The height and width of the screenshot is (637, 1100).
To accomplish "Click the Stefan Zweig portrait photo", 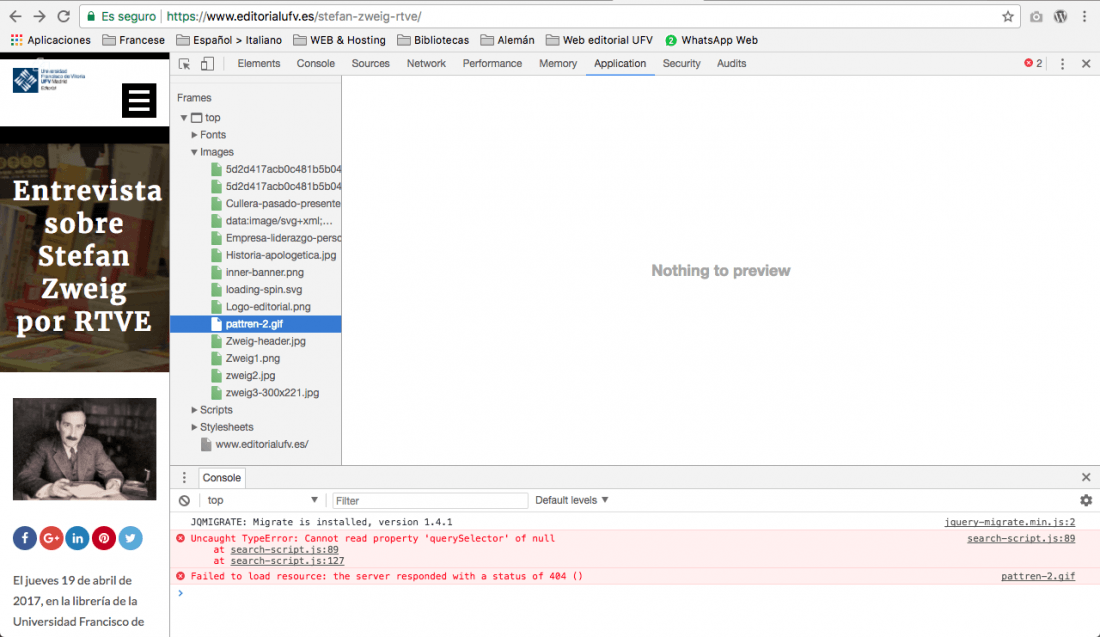I will click(84, 449).
